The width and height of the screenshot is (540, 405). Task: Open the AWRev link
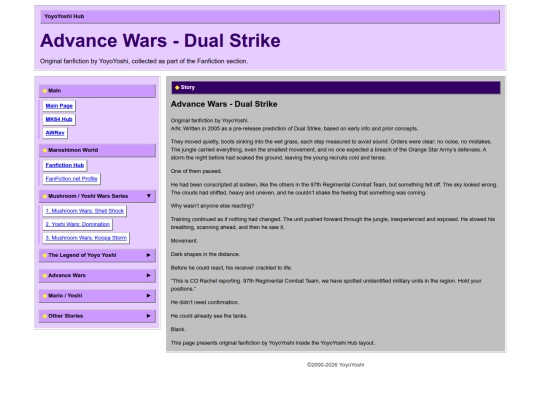[x=55, y=133]
